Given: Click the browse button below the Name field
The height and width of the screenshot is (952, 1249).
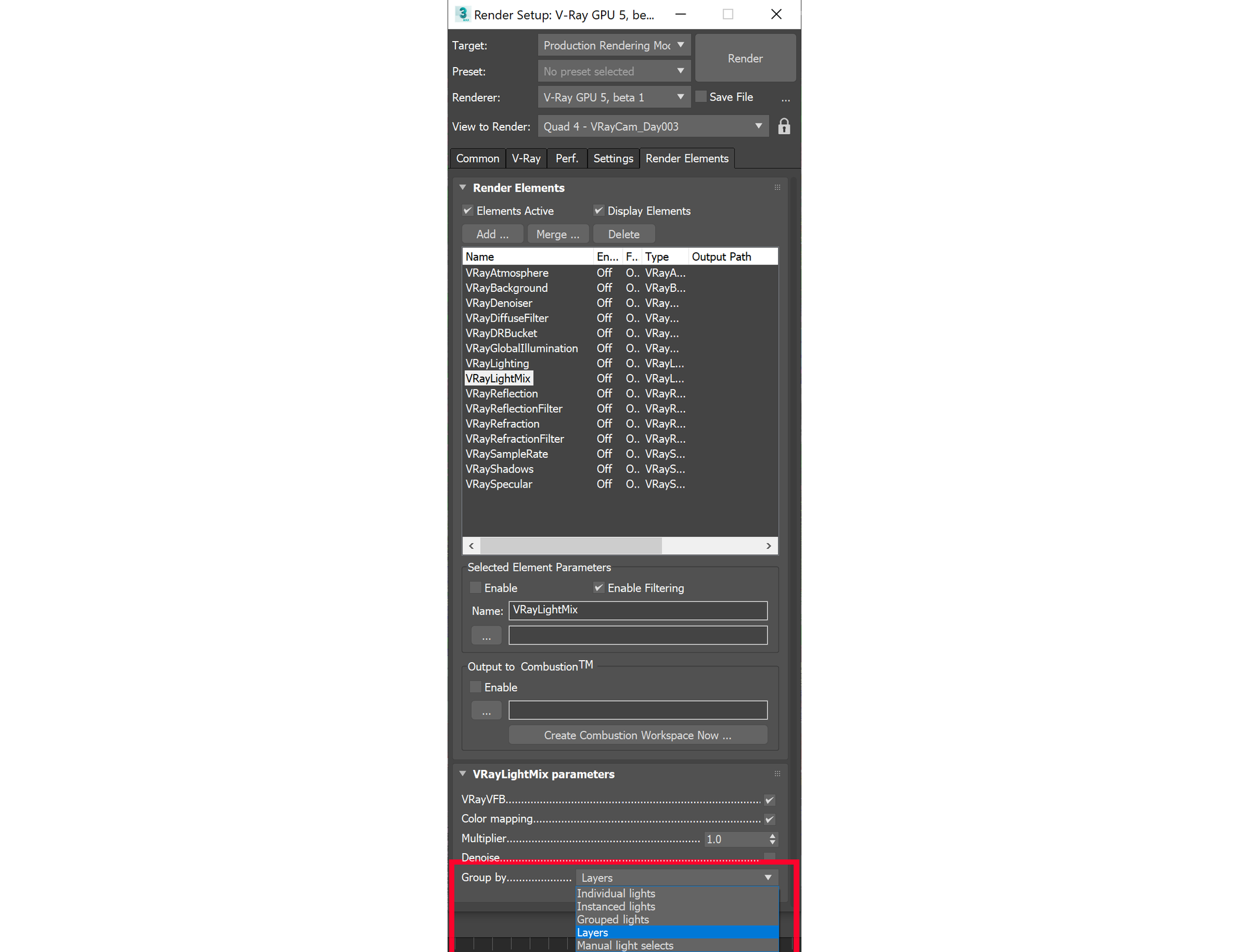Looking at the screenshot, I should pos(486,635).
